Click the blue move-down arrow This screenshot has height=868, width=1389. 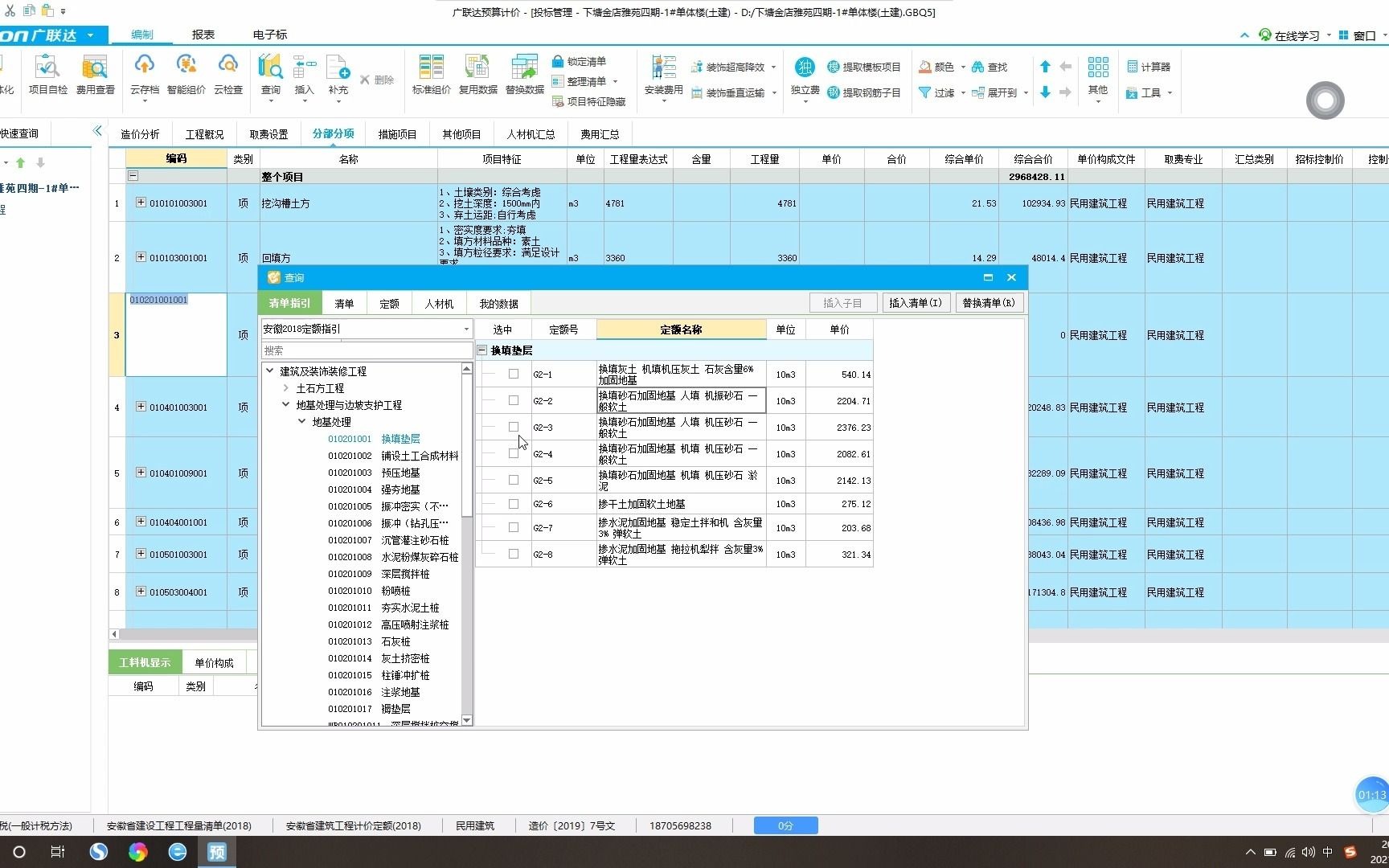click(1045, 92)
